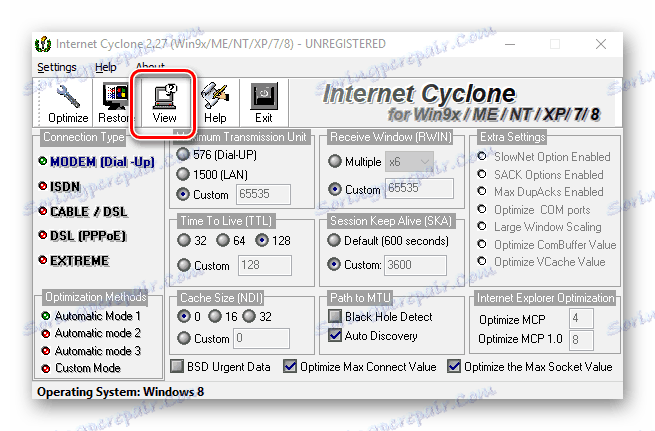Screen dimensions: 655x431
Task: Close the Internet Cyclone window
Action: 601,44
